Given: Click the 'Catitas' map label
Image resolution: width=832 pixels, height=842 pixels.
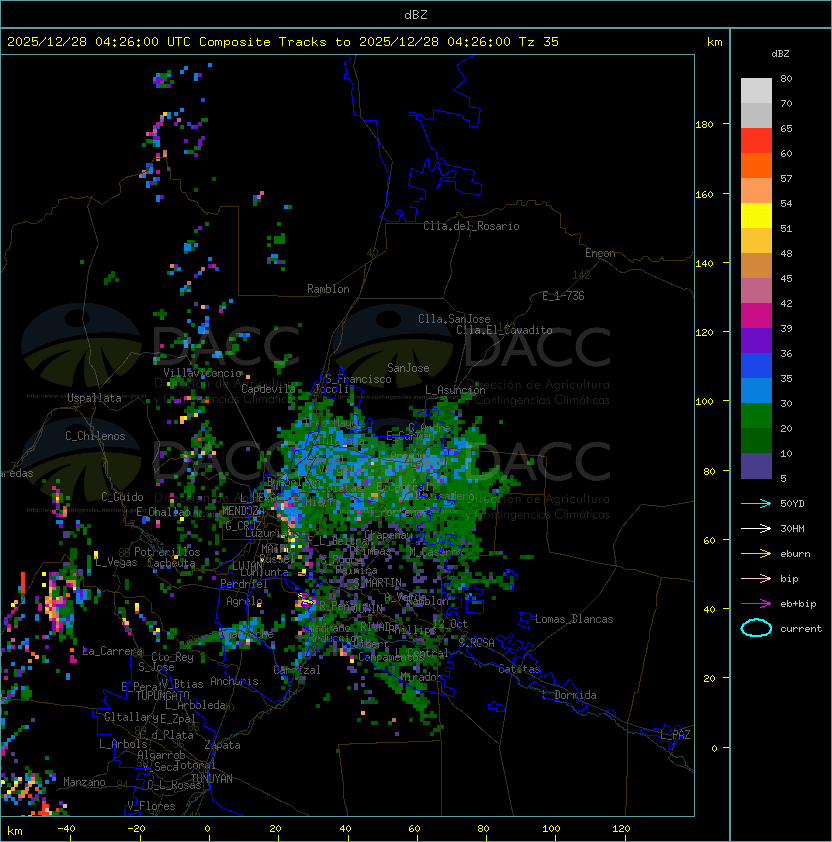Looking at the screenshot, I should tap(519, 669).
